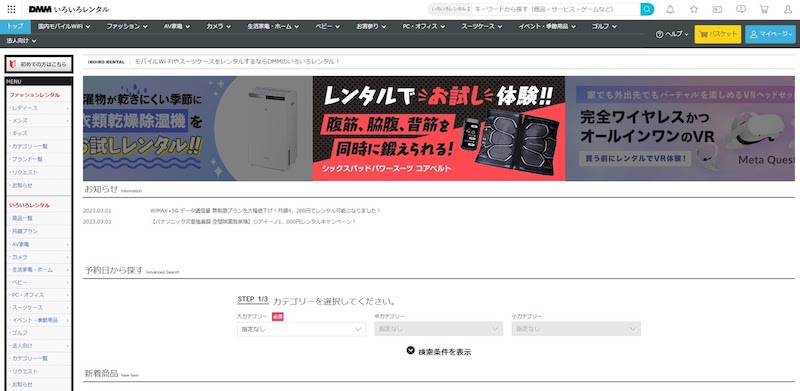Viewport: 800px width, 391px height.
Task: Expand イベント・季節用品 nav menu
Action: click(x=547, y=26)
